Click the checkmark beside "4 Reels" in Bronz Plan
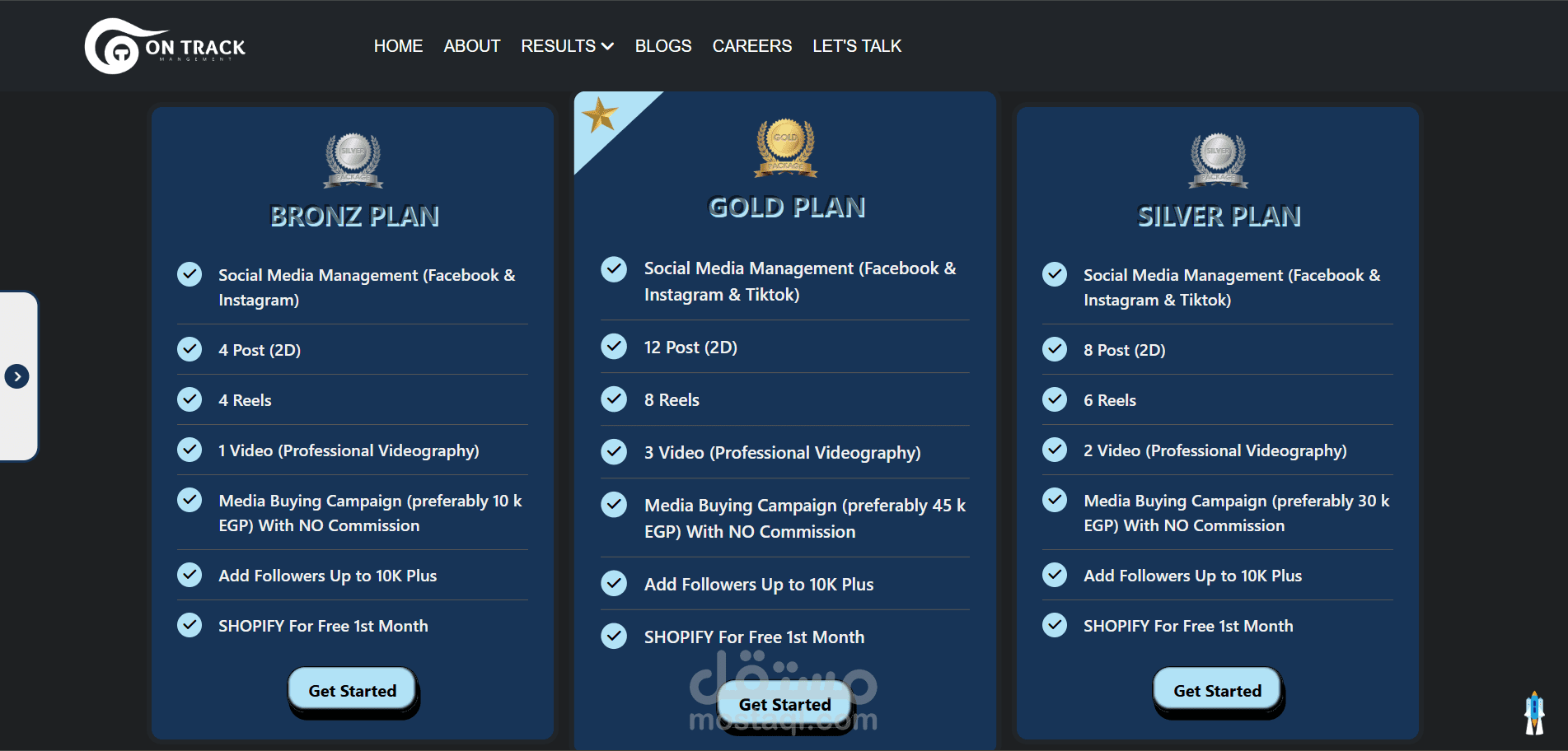This screenshot has width=1568, height=751. [190, 399]
